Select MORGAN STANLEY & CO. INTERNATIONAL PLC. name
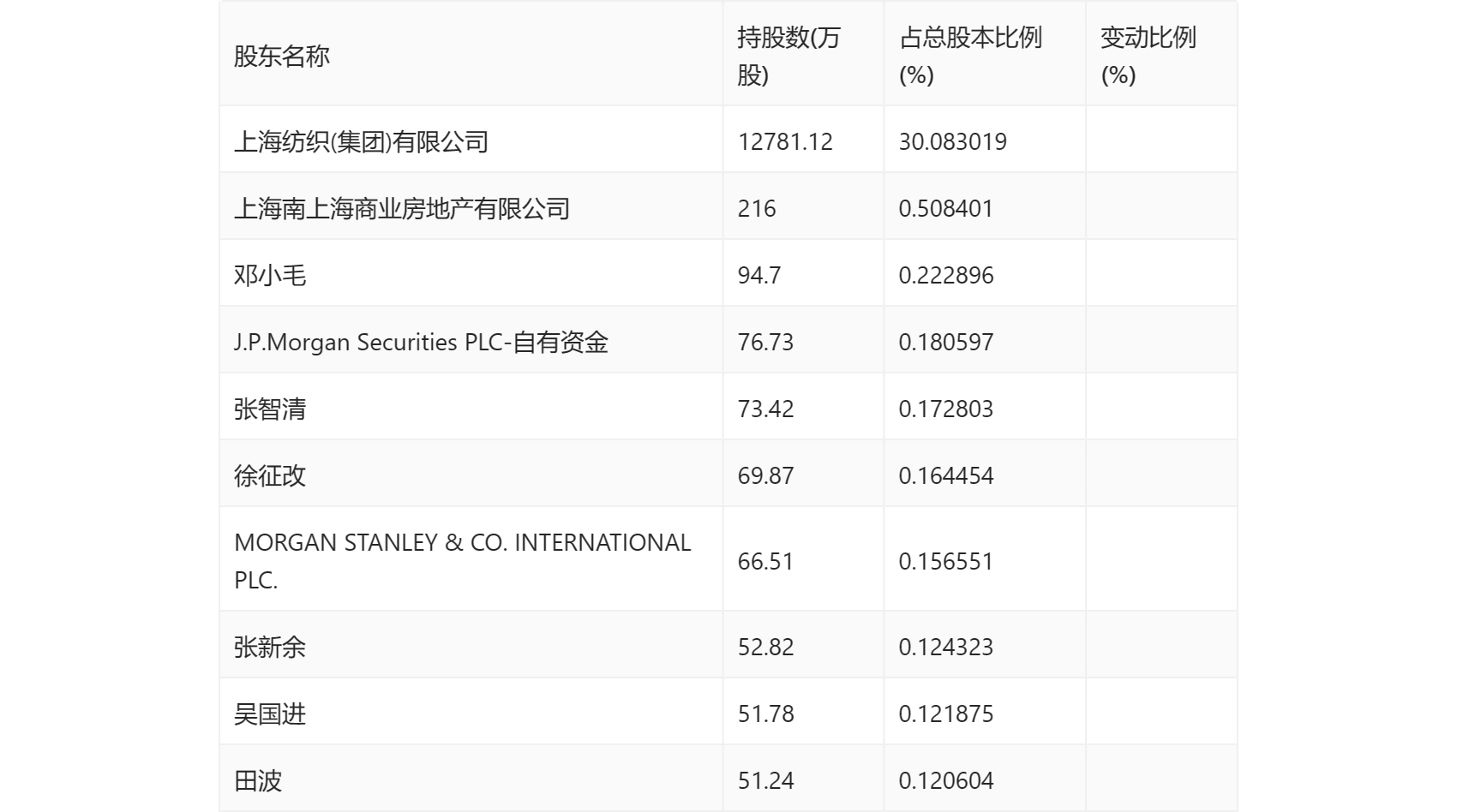Screen dimensions: 1457x812 [x=463, y=561]
